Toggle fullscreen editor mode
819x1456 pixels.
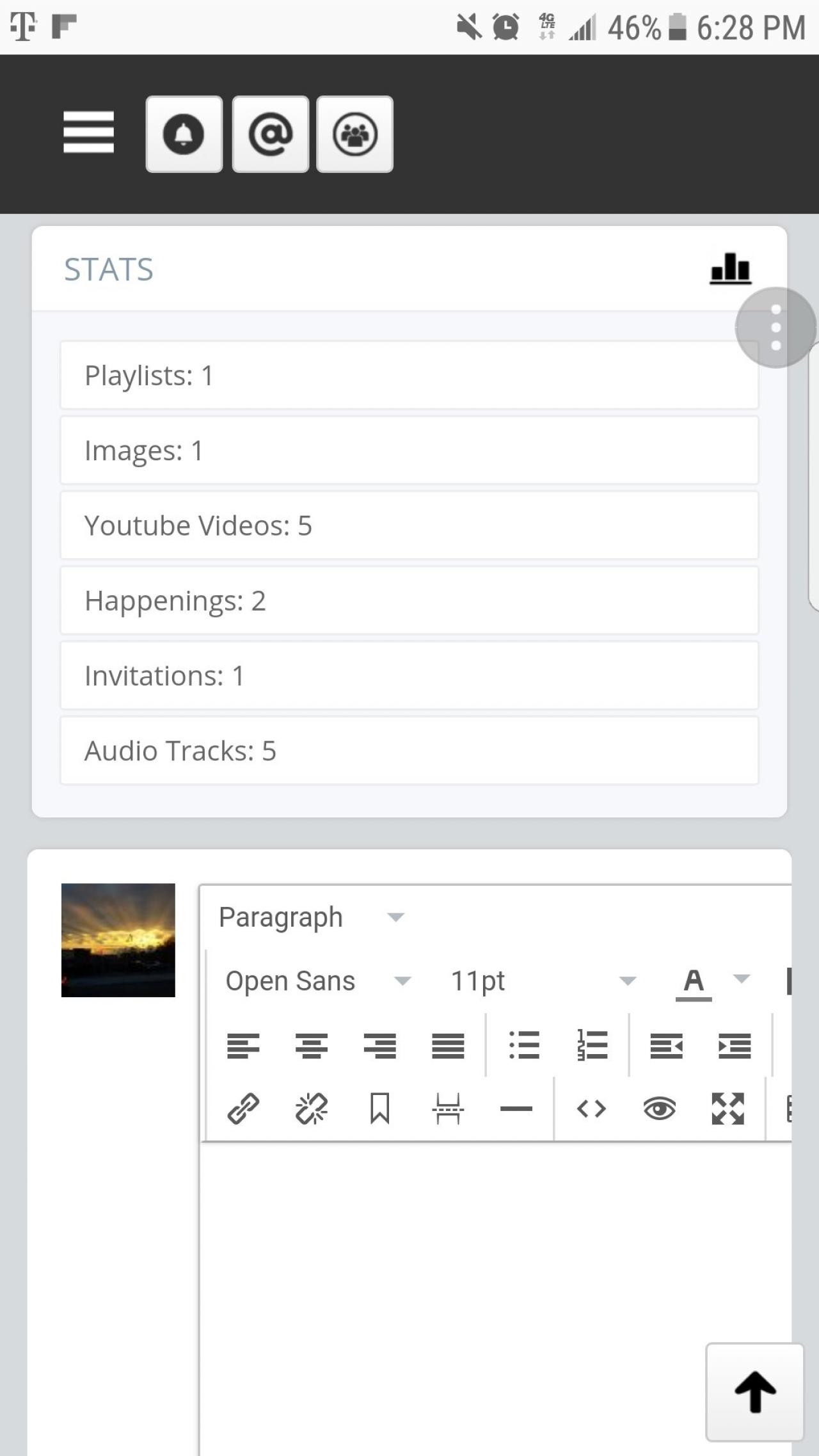click(x=728, y=1109)
